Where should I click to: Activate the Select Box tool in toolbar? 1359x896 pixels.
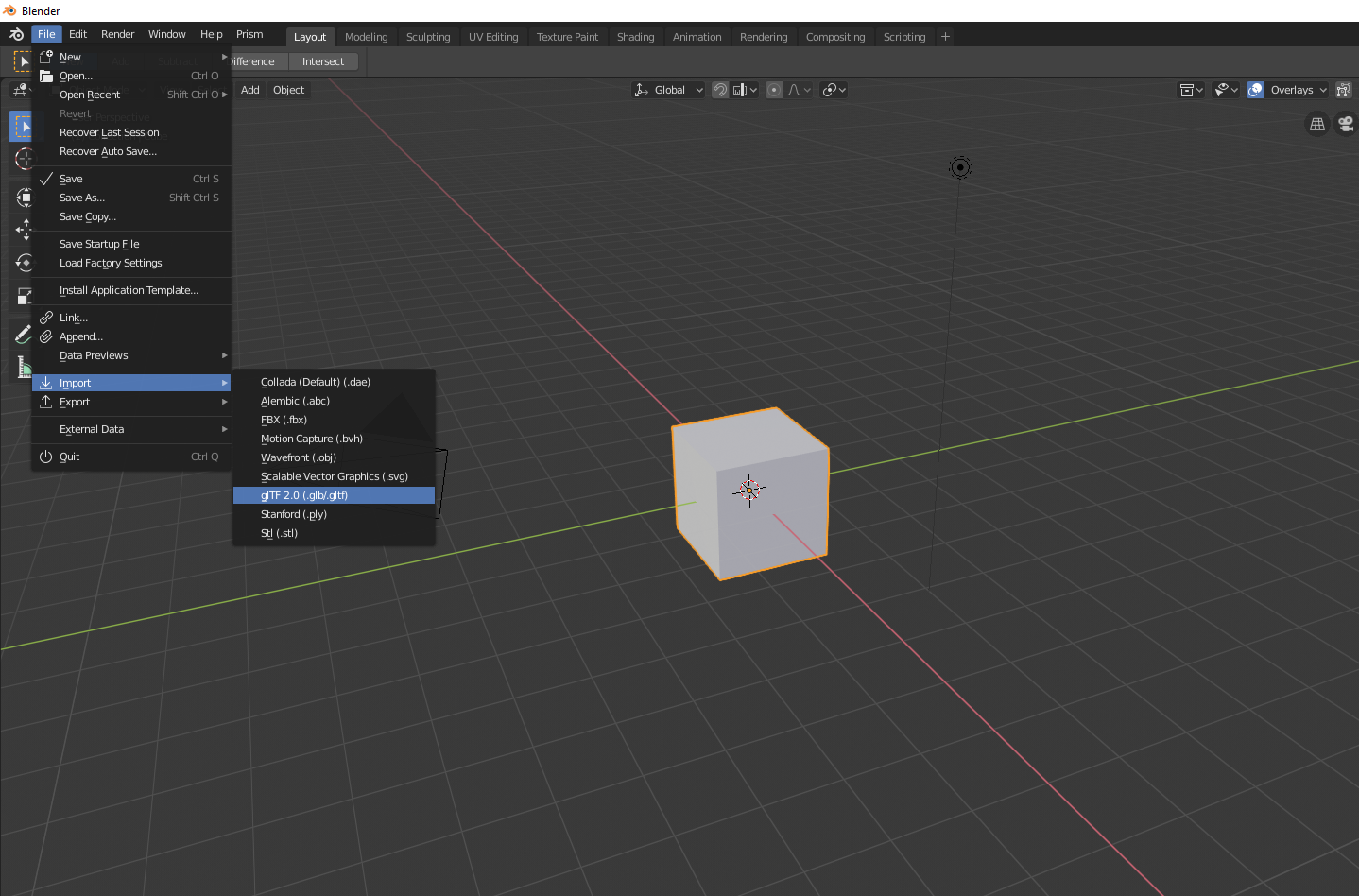(x=21, y=126)
